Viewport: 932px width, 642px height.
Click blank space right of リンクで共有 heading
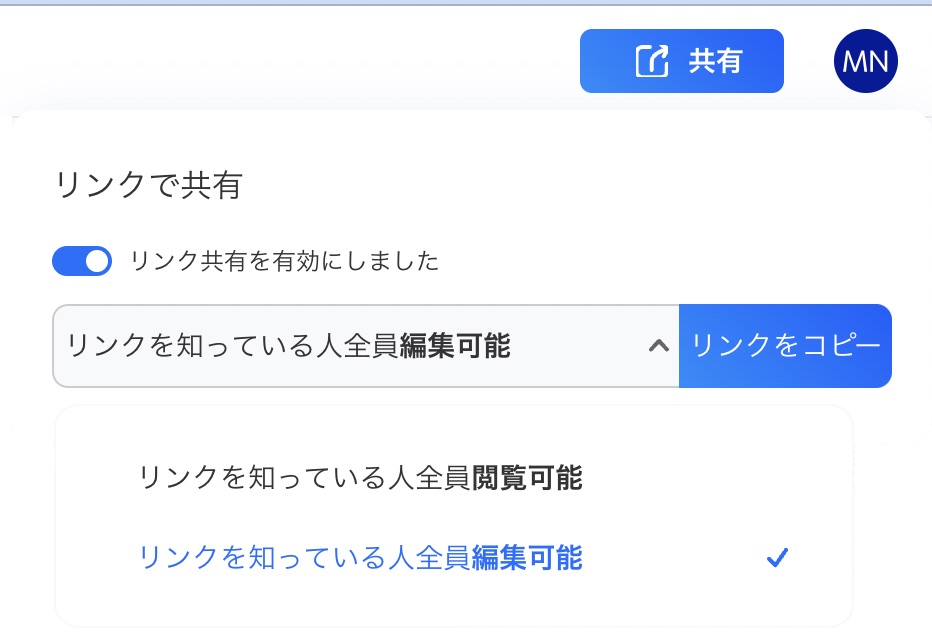pyautogui.click(x=560, y=186)
